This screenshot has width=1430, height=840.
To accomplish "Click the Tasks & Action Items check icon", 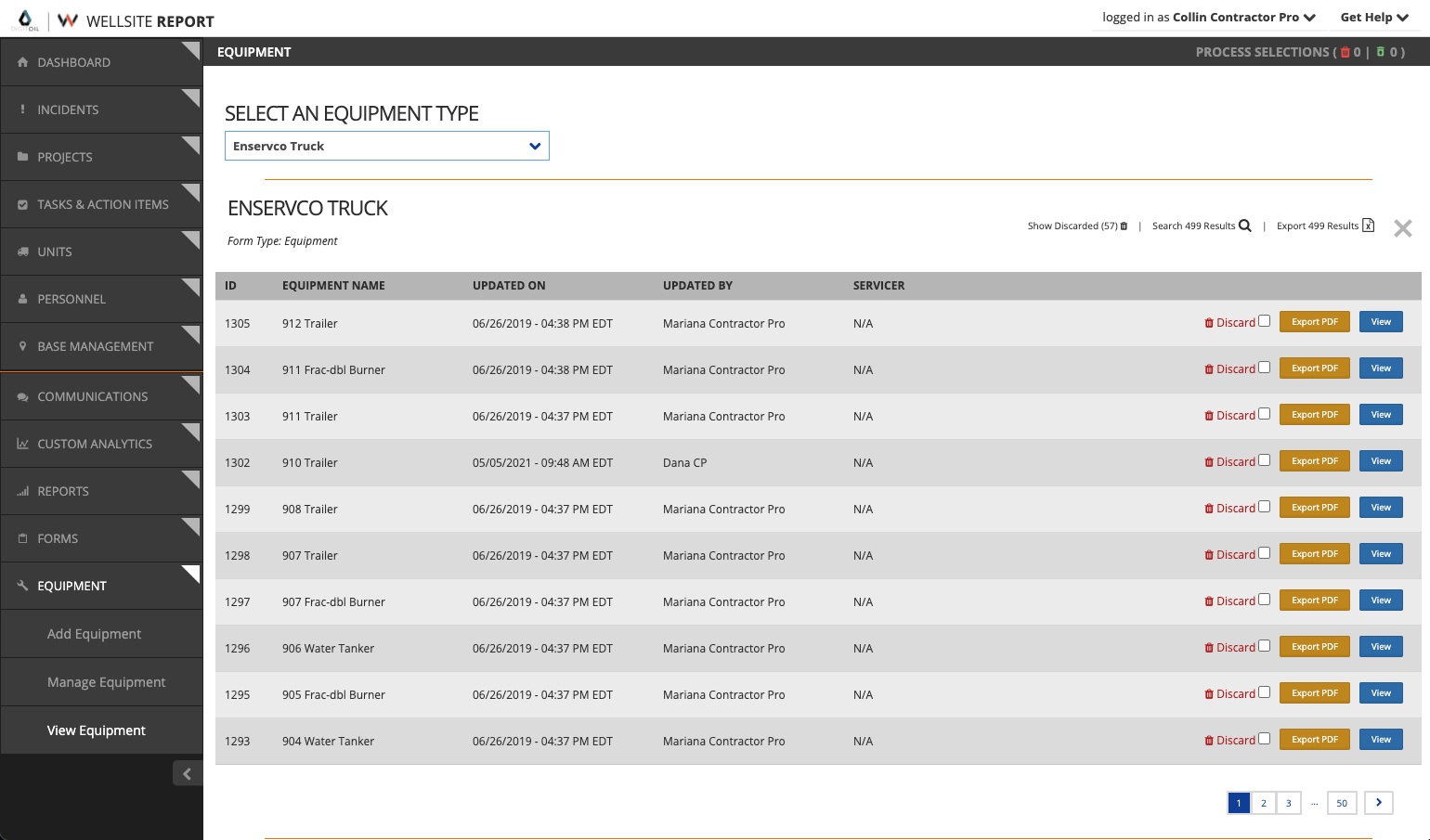I will (x=22, y=204).
